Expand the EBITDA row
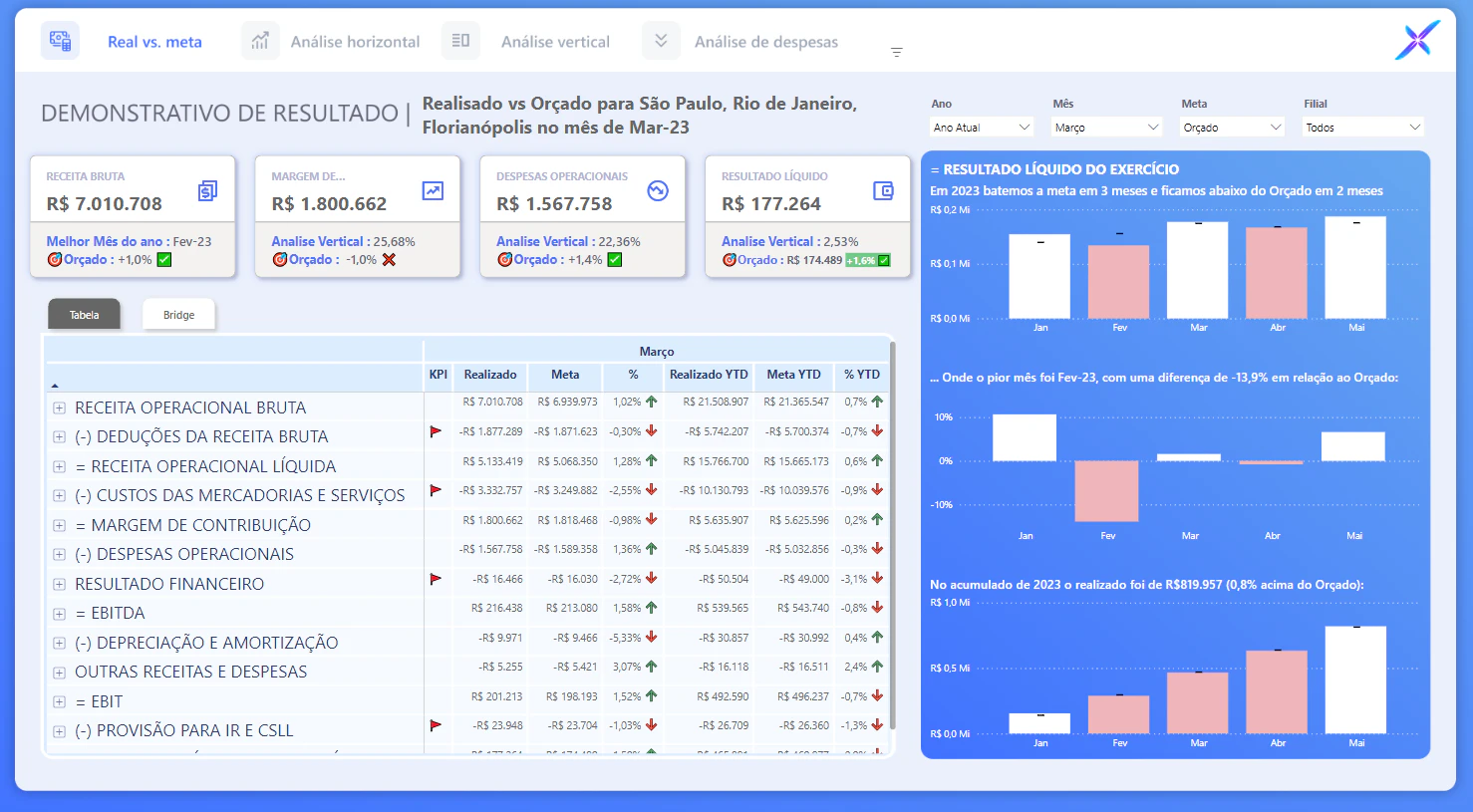The height and width of the screenshot is (812, 1473). pyautogui.click(x=59, y=614)
